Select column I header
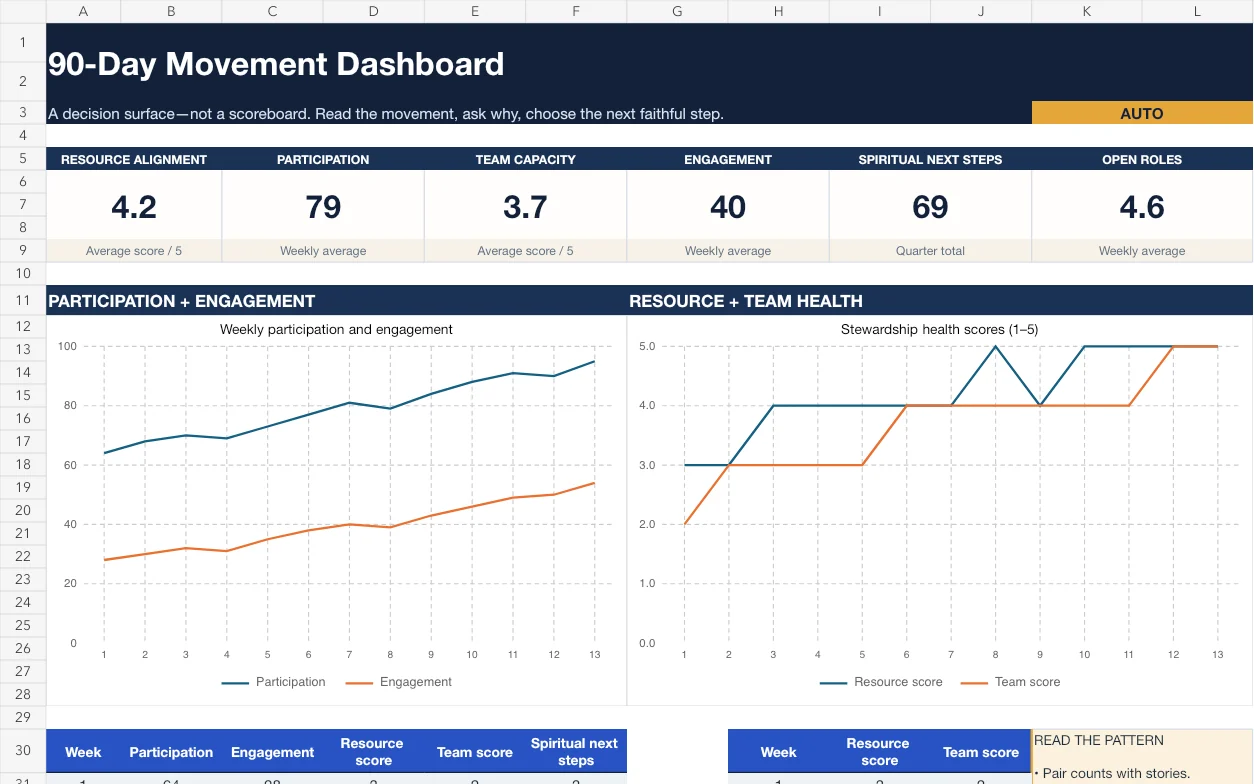The image size is (1254, 784). pos(880,11)
